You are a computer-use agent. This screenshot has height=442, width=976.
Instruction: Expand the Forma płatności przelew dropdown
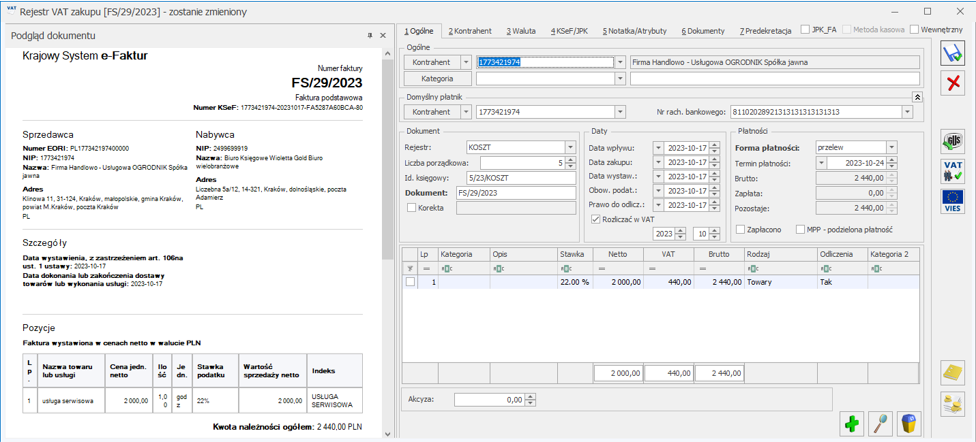coord(891,148)
